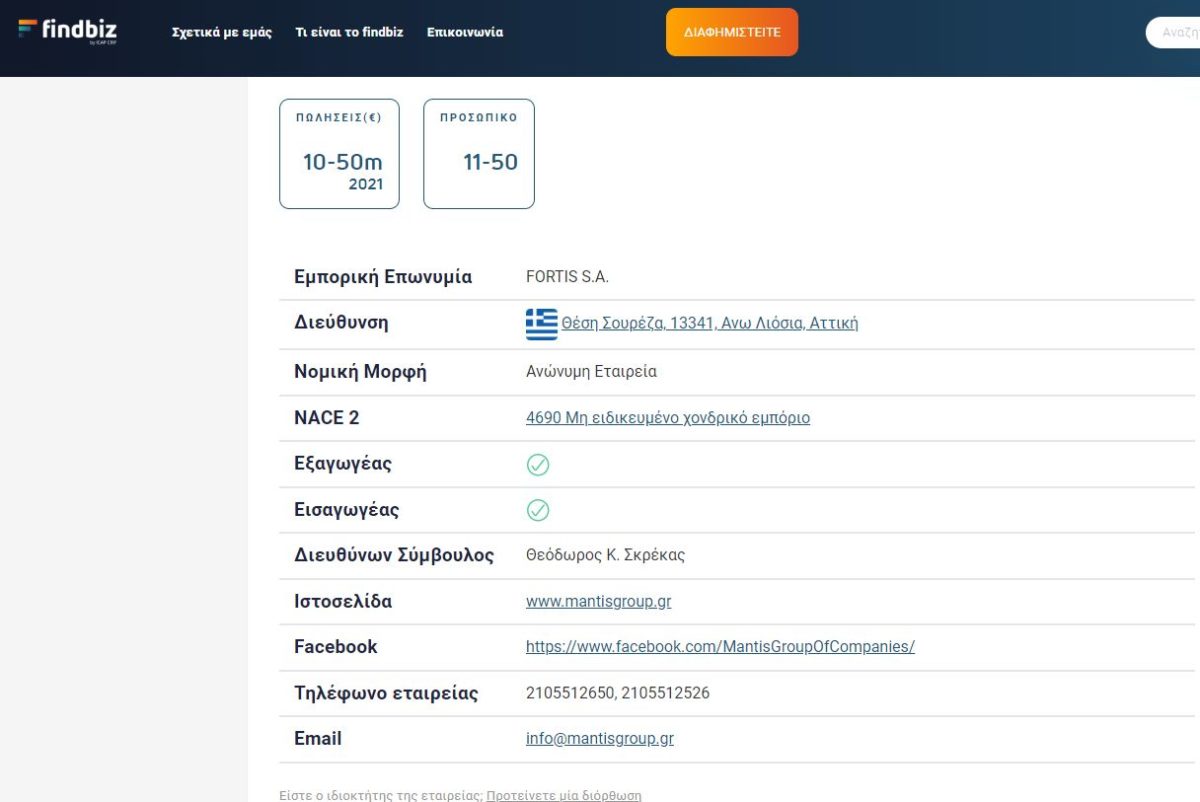Screen dimensions: 1200x802
Task: Click the Διευθύνων Σύμβουλος label
Action: (x=394, y=555)
